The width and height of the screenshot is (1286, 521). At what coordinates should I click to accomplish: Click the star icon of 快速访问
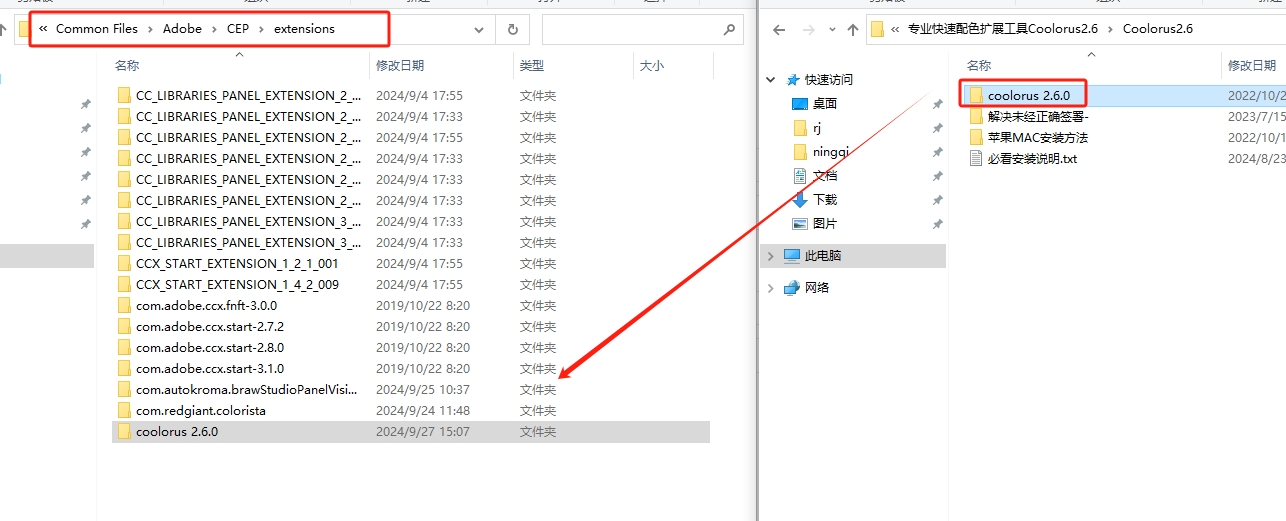point(794,79)
